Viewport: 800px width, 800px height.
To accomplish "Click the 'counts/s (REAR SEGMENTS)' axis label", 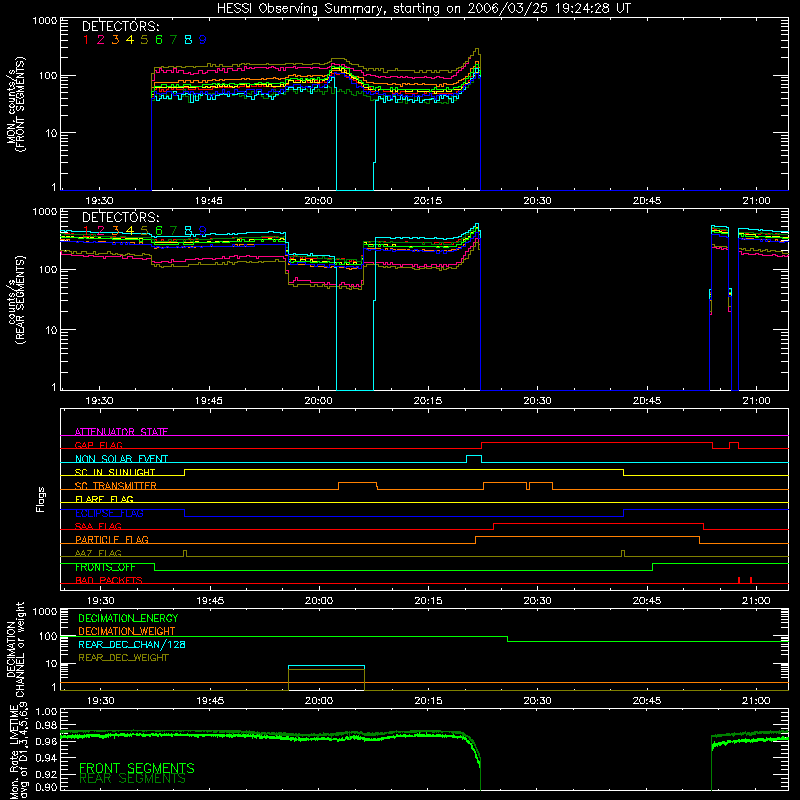I will pos(15,300).
